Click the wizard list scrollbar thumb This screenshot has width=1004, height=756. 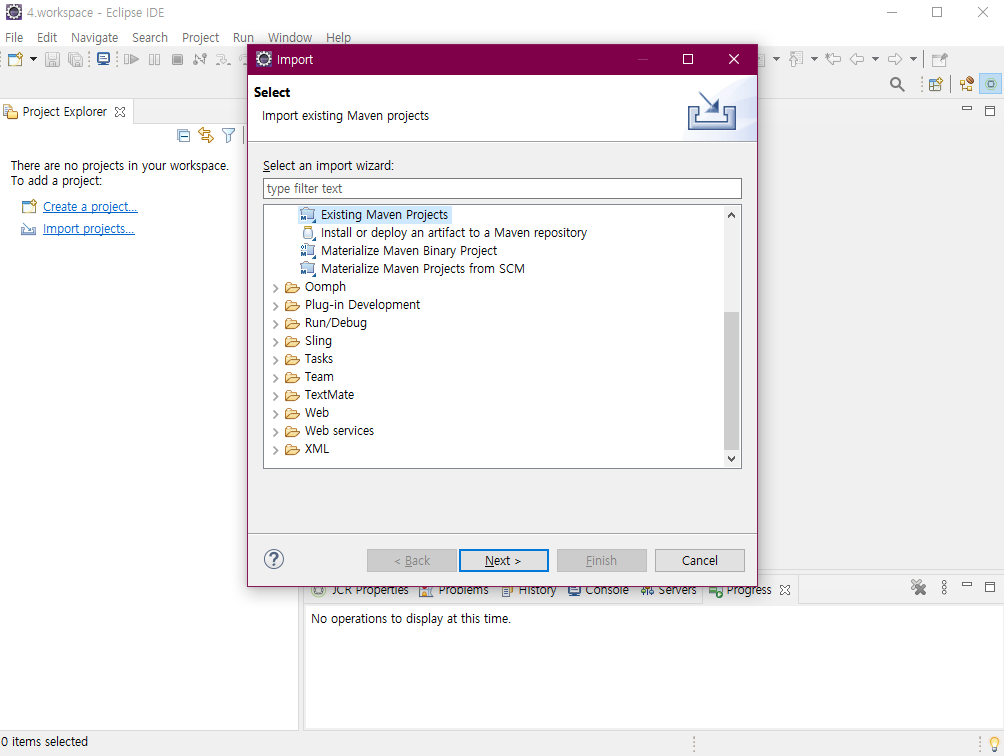[731, 381]
